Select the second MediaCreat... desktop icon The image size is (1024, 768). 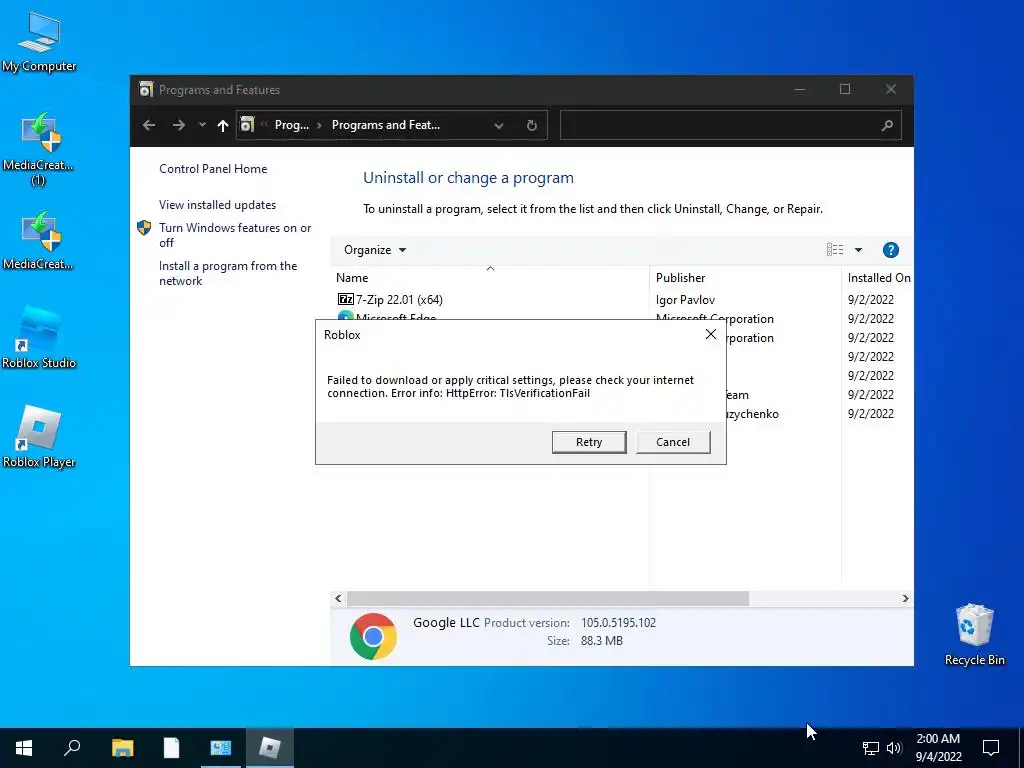(39, 240)
